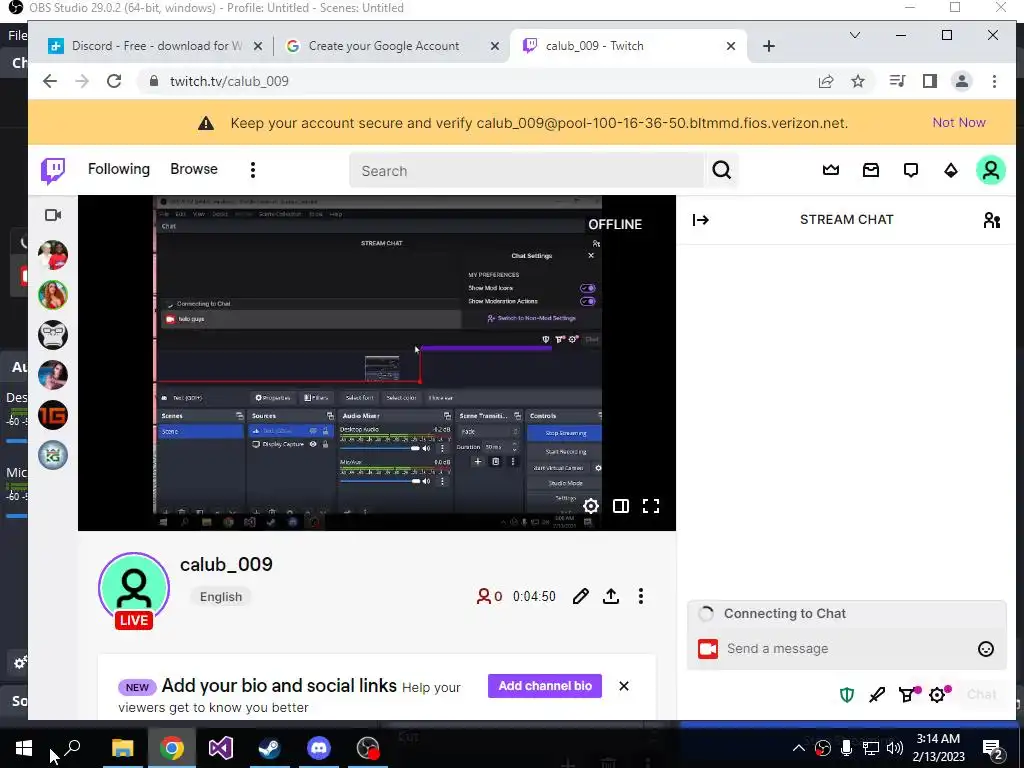Open Steam from the taskbar
The width and height of the screenshot is (1024, 768).
click(x=269, y=748)
